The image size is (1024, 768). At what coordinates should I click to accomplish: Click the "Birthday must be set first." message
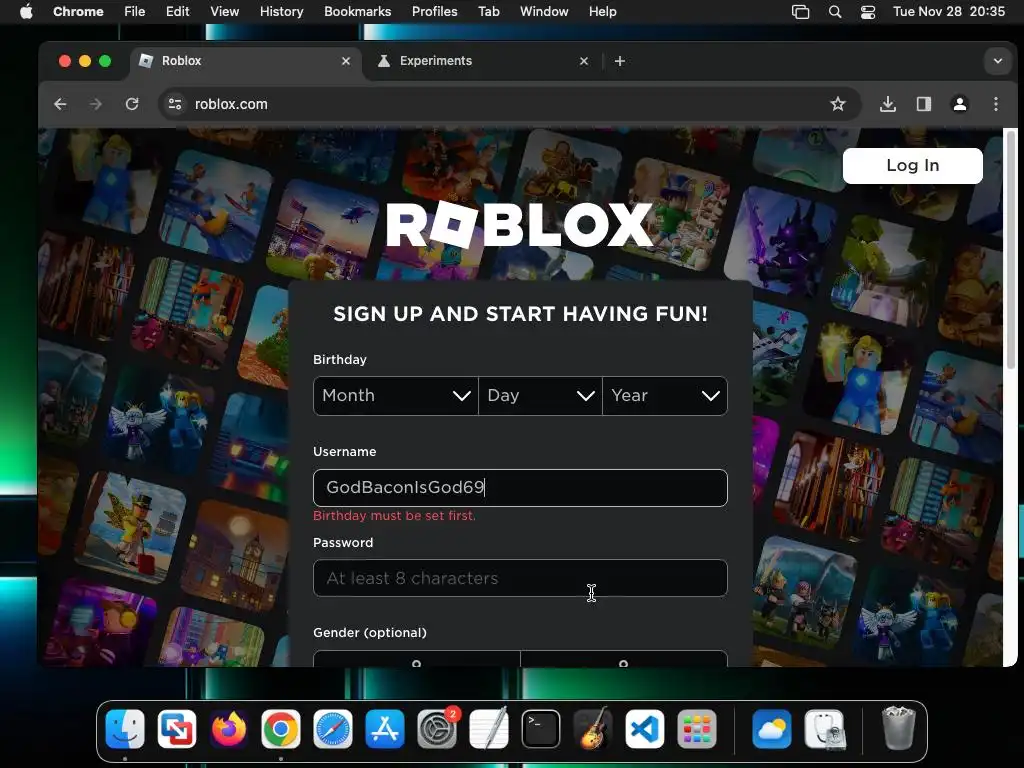[394, 516]
